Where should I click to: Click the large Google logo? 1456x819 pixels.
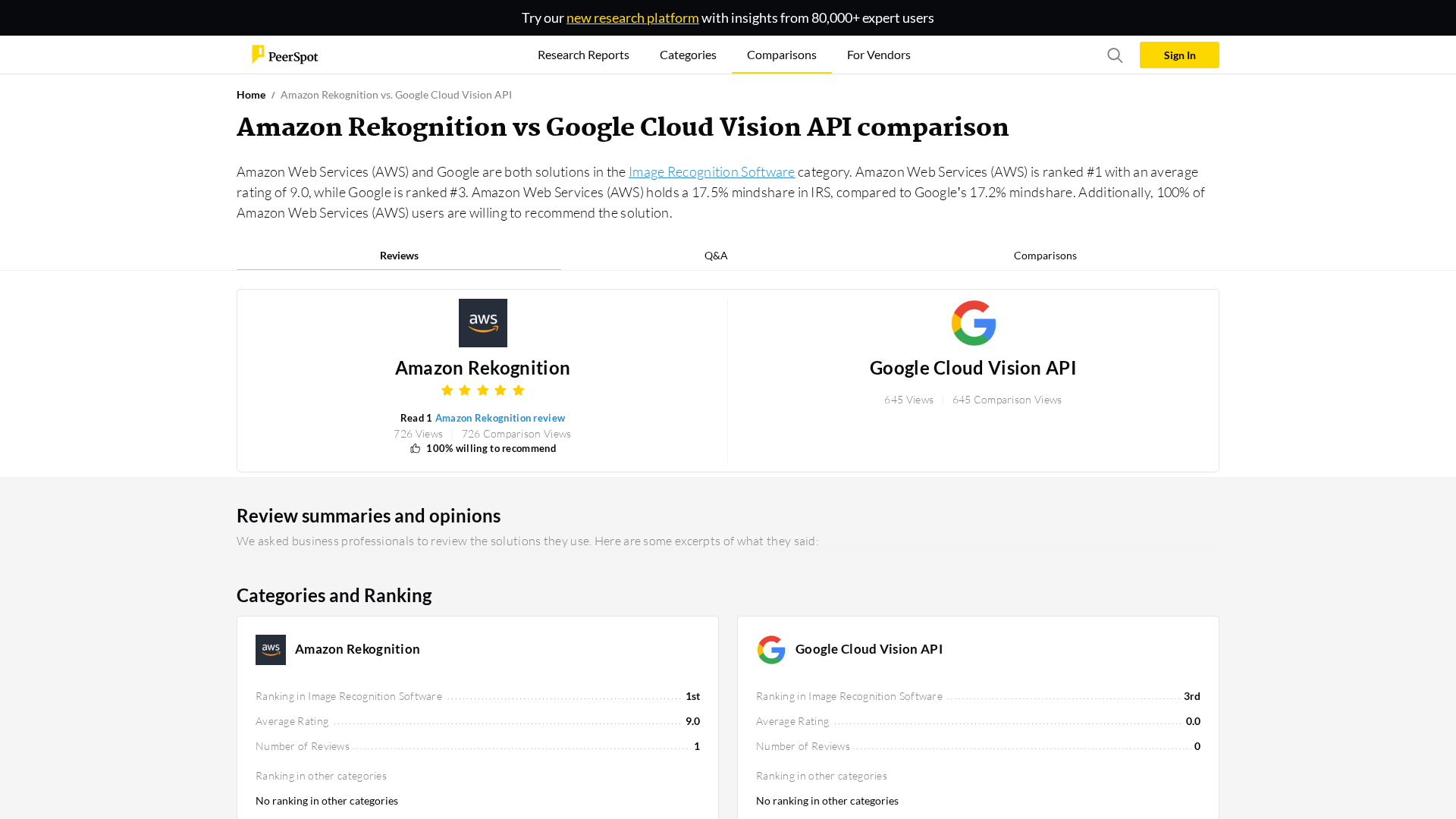point(973,323)
